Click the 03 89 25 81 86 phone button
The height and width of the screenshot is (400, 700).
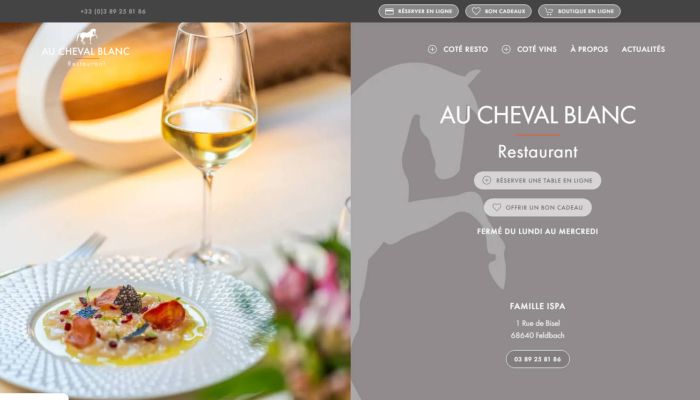538,359
